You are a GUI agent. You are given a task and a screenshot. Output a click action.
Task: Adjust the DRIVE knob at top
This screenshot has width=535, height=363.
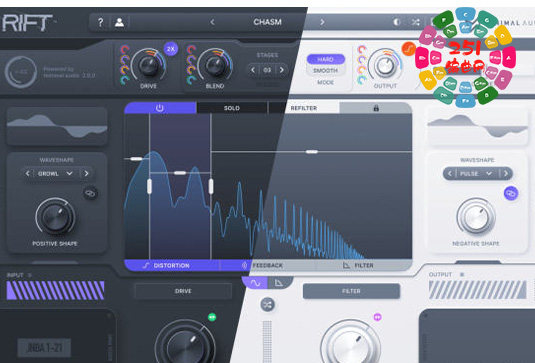[x=149, y=66]
